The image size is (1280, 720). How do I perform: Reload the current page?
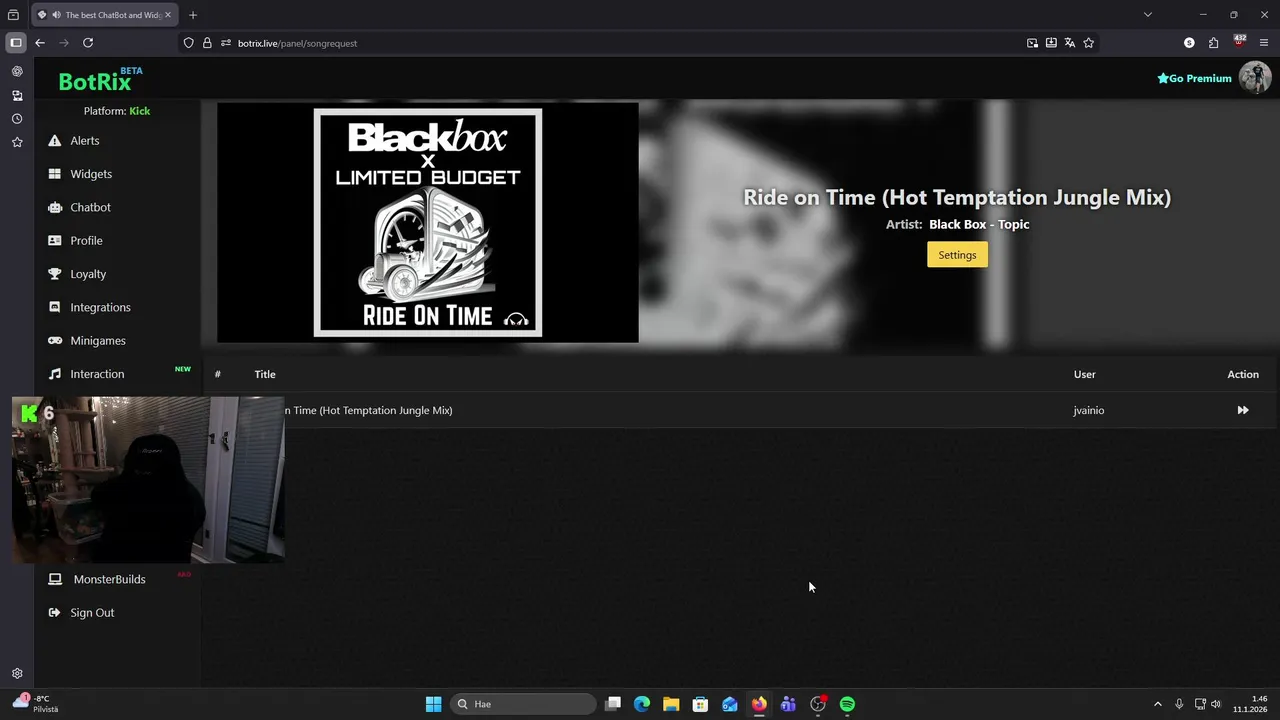click(x=88, y=43)
